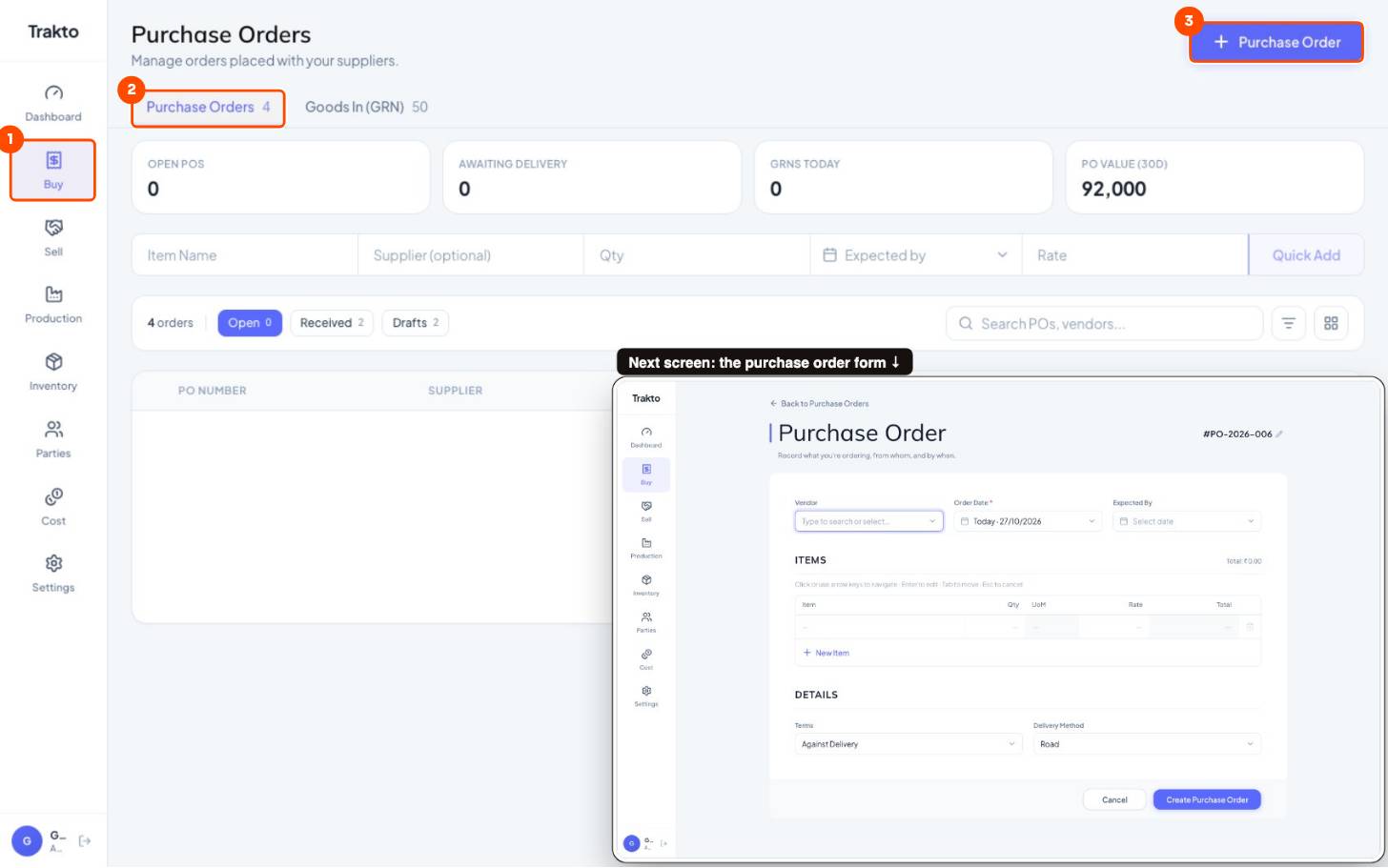
Task: Follow the Back to Purchase Orders link
Action: point(820,404)
